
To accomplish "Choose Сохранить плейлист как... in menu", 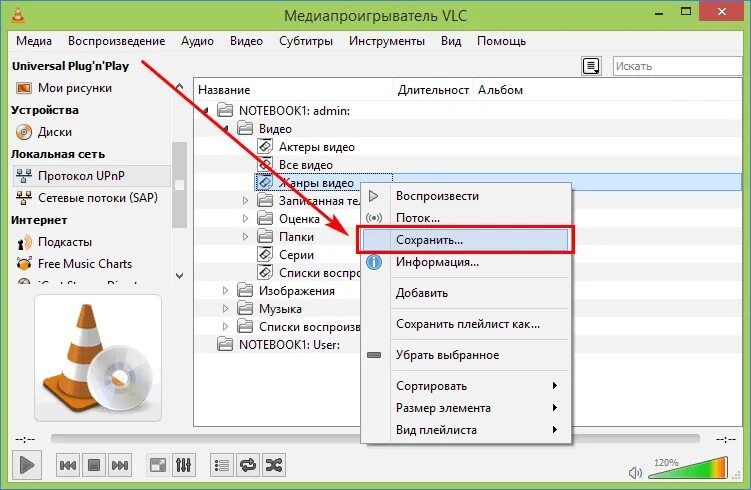I will point(466,324).
